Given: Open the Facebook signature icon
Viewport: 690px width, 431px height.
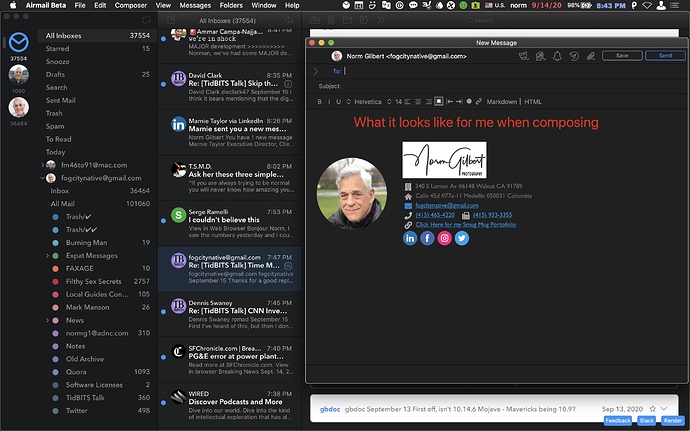Looking at the screenshot, I should click(427, 238).
